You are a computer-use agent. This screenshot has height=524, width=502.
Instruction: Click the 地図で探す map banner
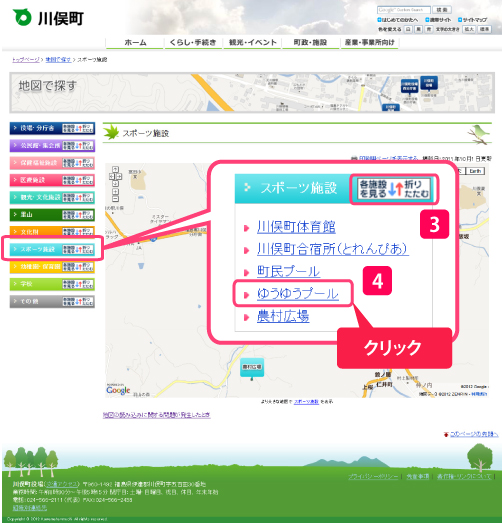pos(252,93)
